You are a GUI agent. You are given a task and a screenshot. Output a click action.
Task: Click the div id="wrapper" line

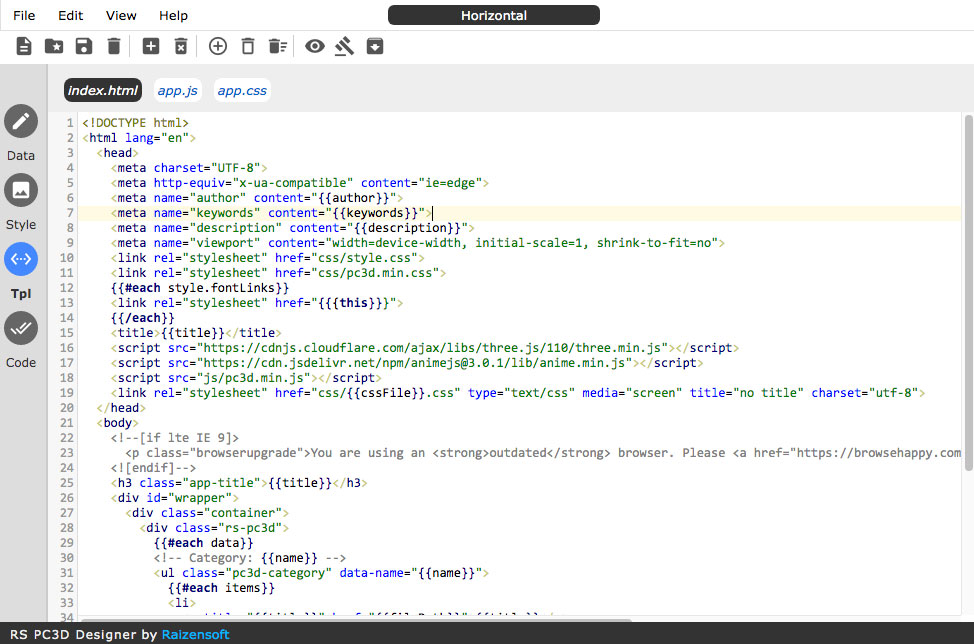click(x=175, y=498)
